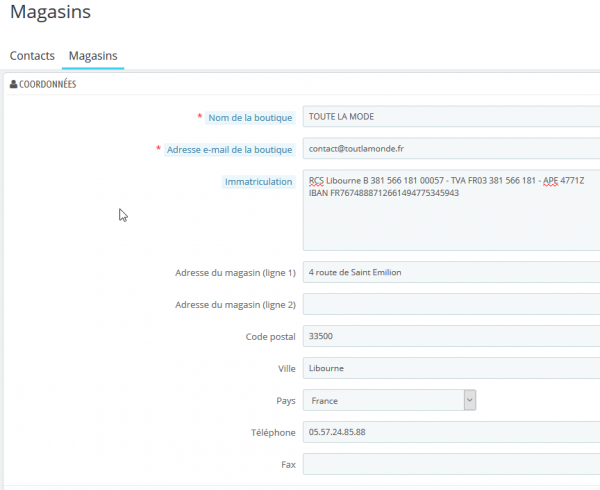The image size is (600, 490).
Task: Click the Ville field containing Libourne
Action: coord(452,368)
